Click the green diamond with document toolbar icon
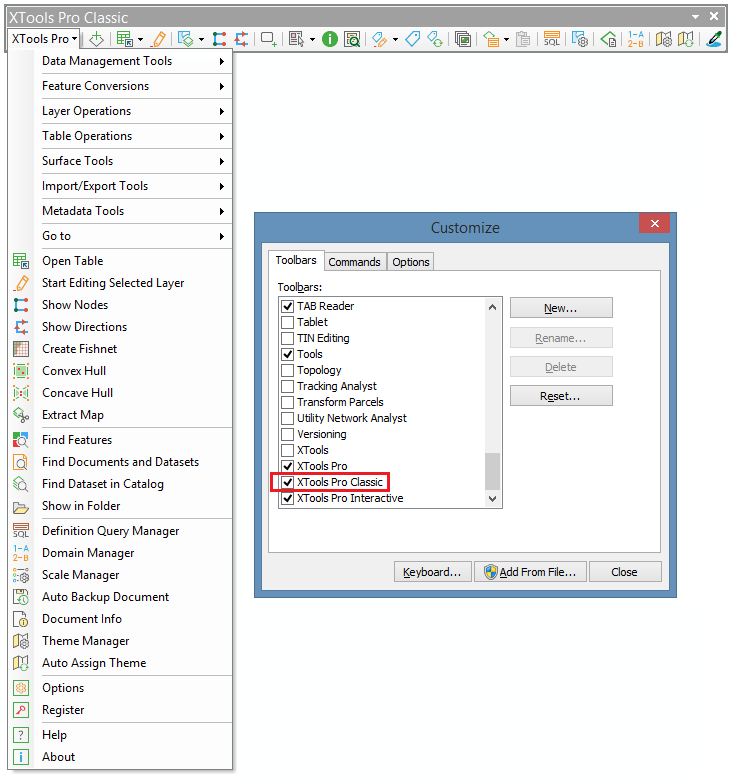The height and width of the screenshot is (775, 748). [608, 39]
